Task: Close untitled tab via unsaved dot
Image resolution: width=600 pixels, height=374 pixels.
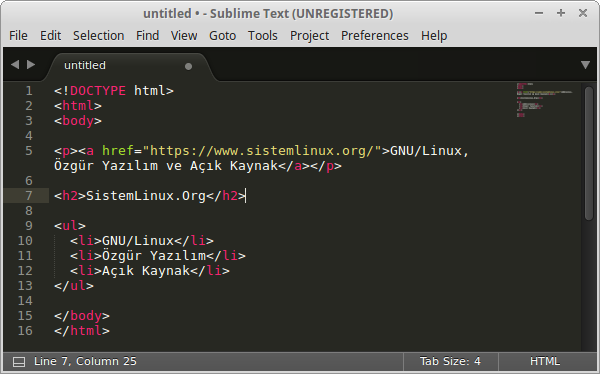Action: point(188,66)
